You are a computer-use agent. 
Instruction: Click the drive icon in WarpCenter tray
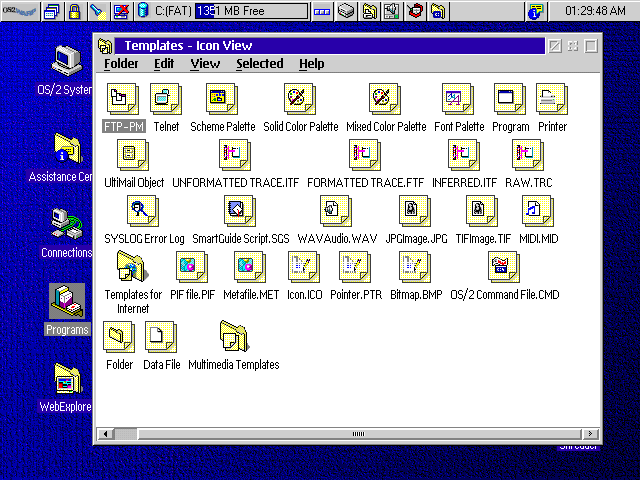(x=345, y=11)
